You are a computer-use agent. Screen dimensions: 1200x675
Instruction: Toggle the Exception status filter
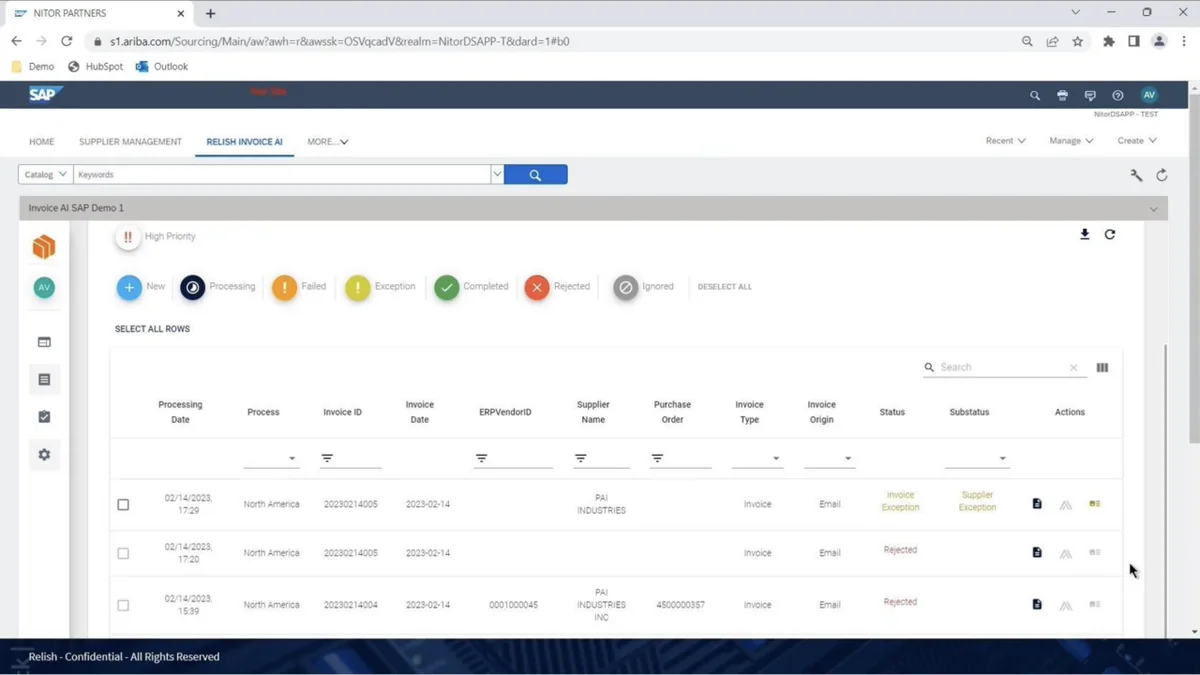[357, 287]
